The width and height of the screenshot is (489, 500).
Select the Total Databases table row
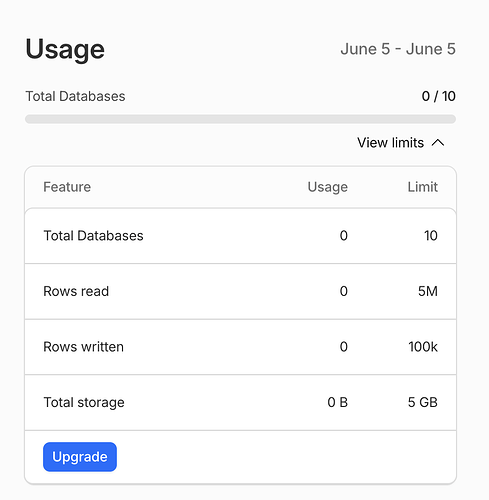click(x=240, y=236)
